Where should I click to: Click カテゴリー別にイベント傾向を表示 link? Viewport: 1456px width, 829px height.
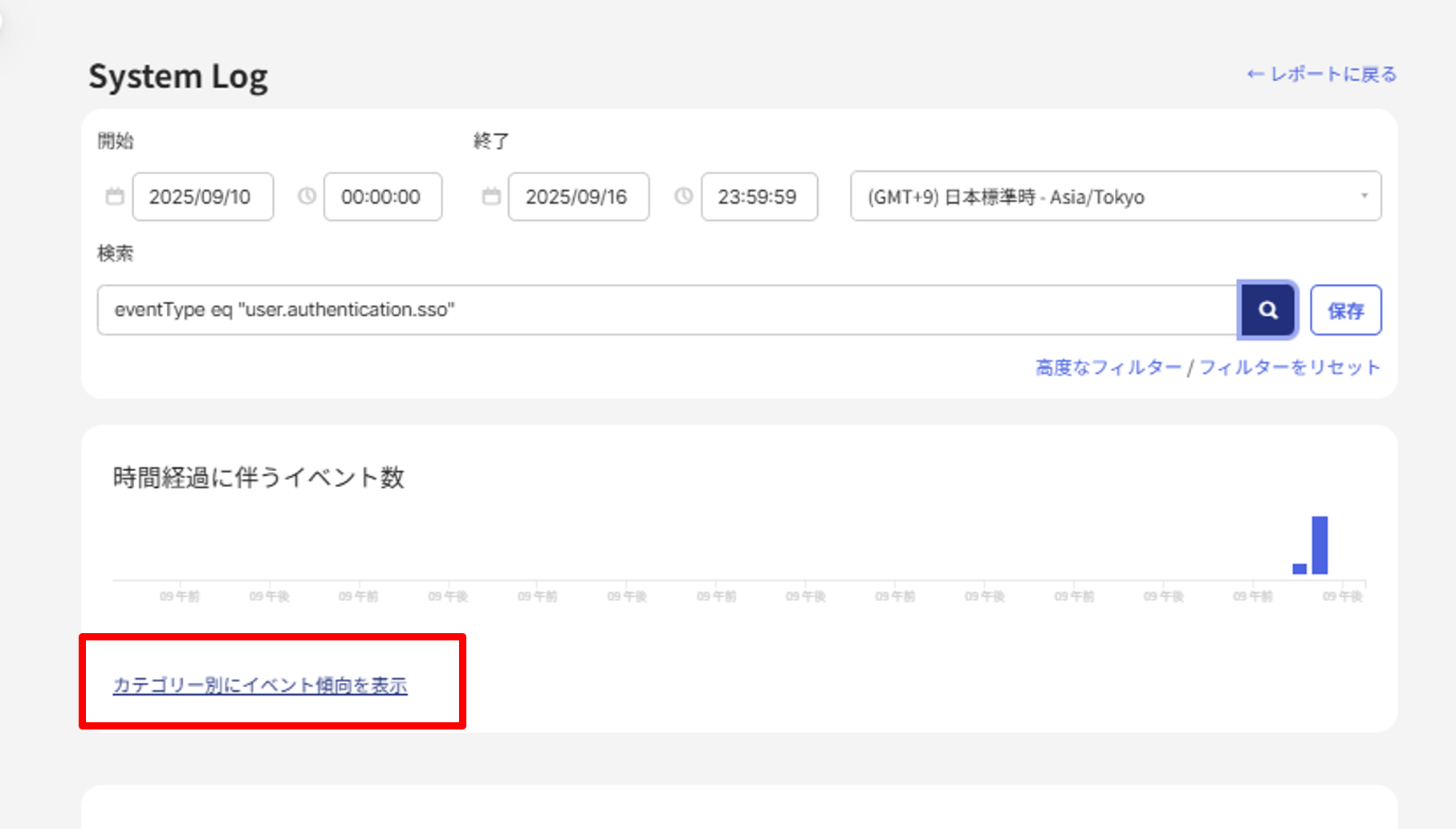coord(260,685)
